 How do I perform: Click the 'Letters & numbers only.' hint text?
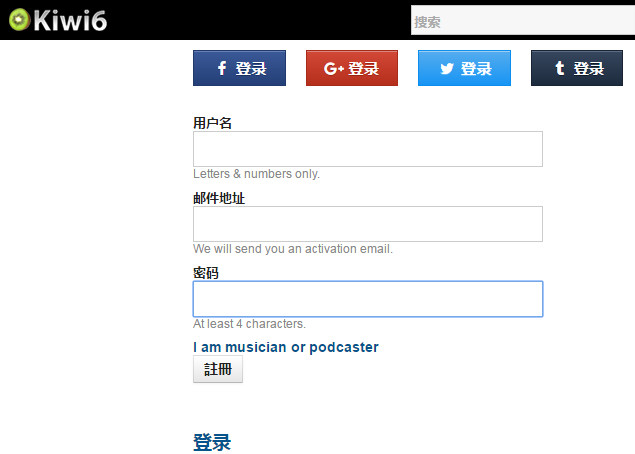coord(256,174)
